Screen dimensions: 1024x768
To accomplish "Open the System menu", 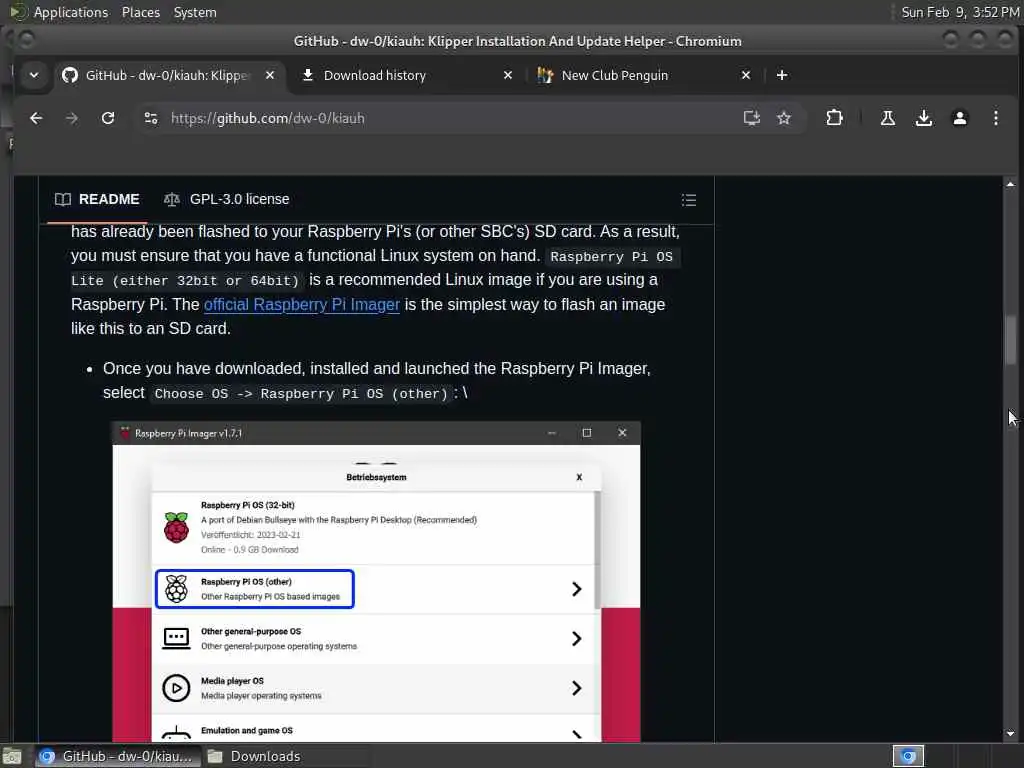I will 195,12.
